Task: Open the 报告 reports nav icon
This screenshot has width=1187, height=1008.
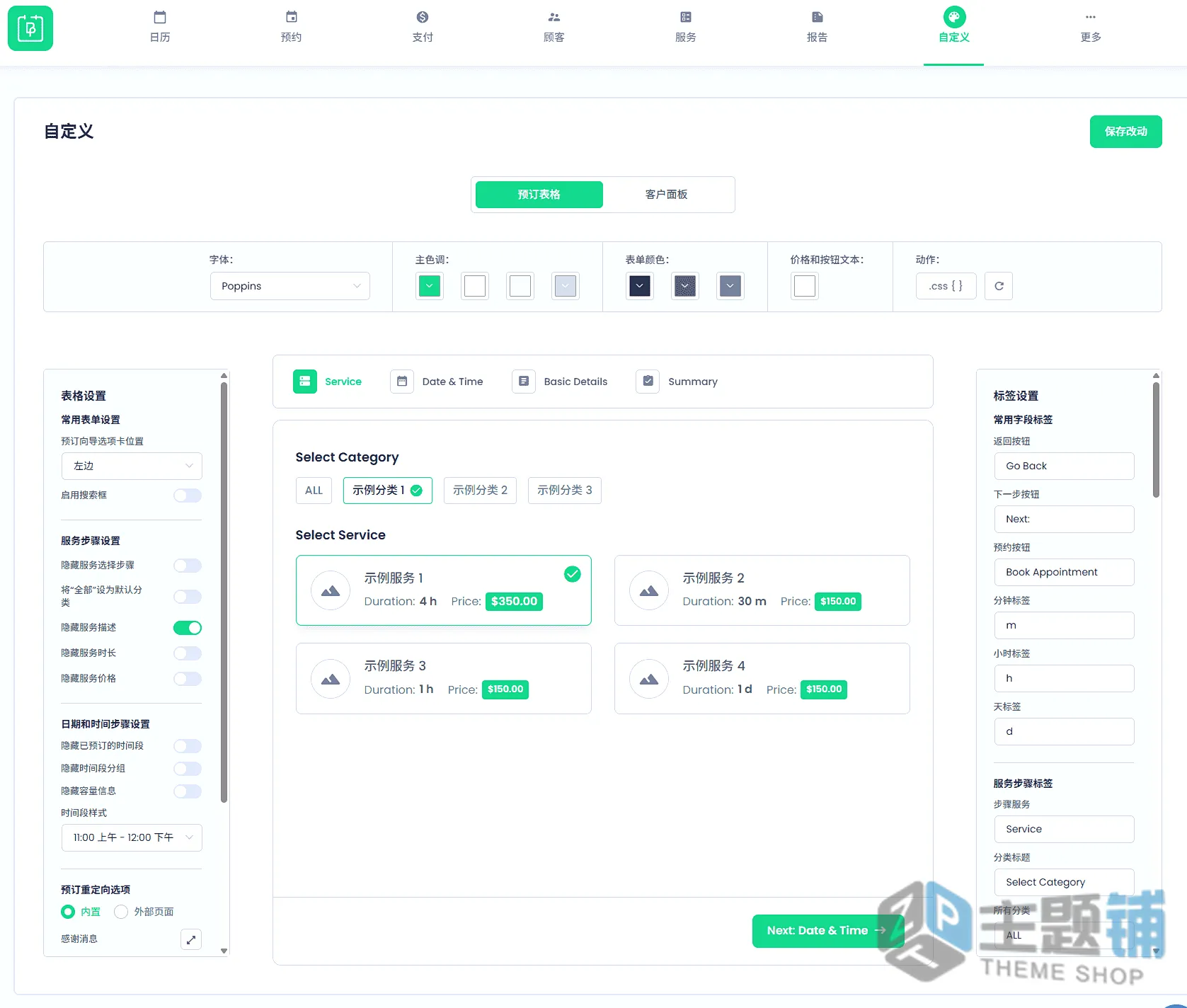Action: coord(818,17)
